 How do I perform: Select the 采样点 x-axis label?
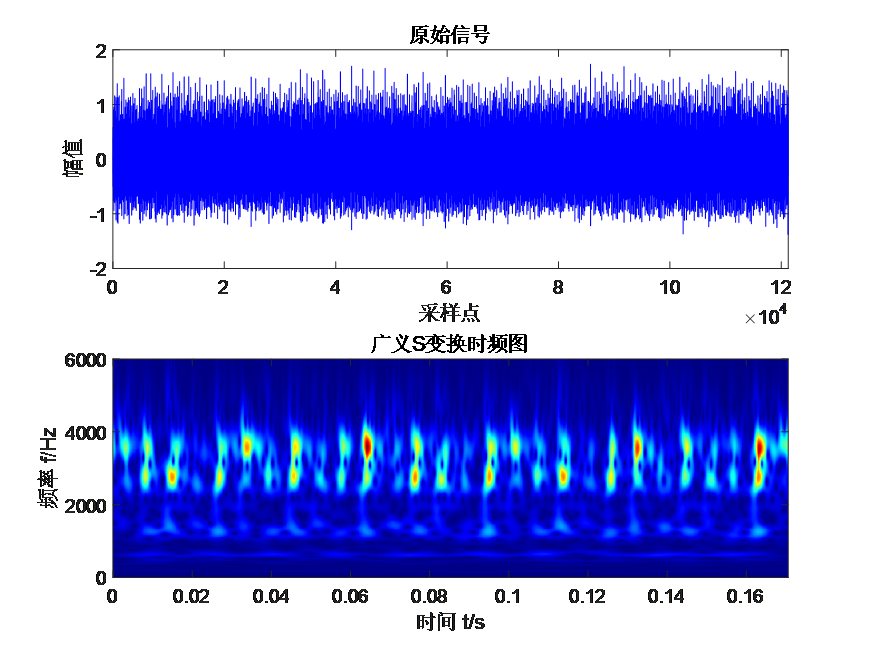pos(449,313)
